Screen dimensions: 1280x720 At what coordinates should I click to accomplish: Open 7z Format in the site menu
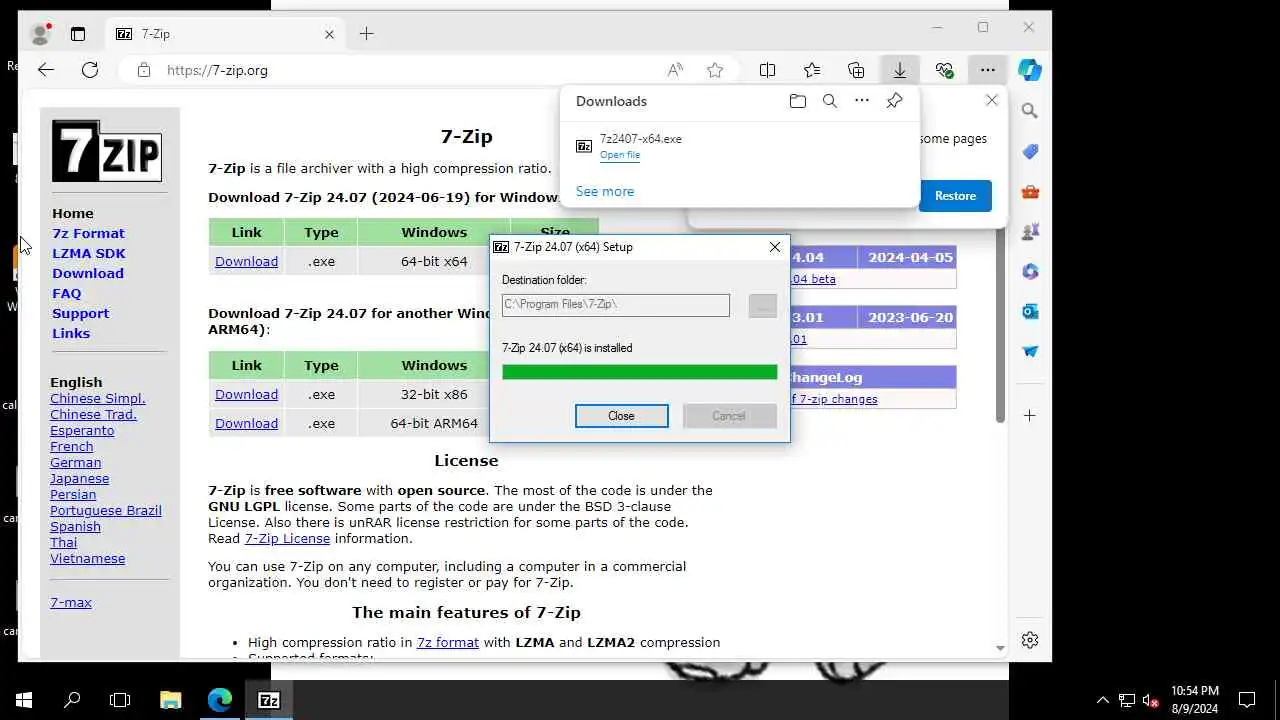tap(88, 233)
